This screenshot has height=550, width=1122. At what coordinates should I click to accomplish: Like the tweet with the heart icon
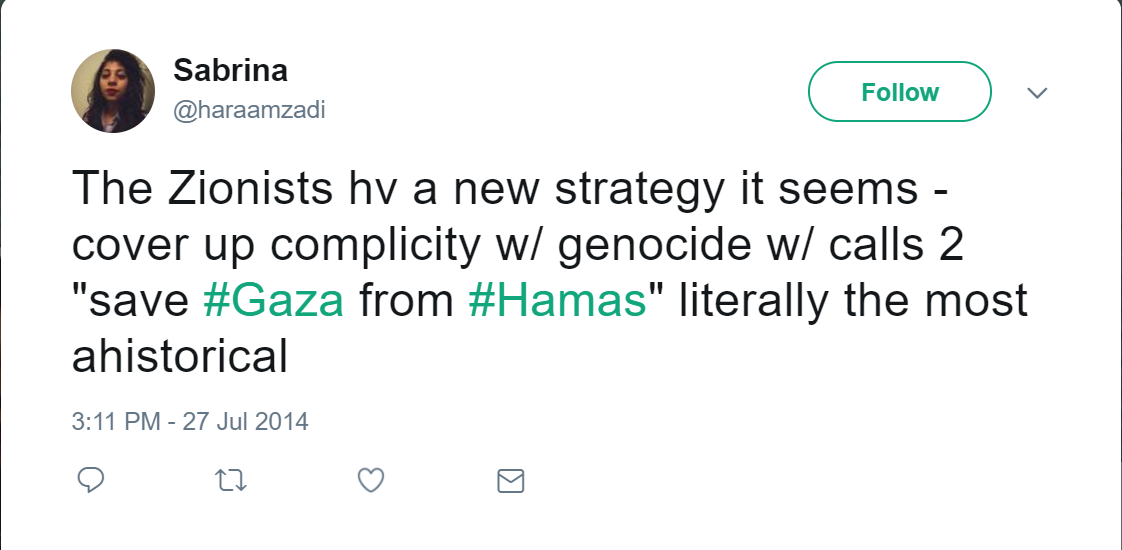pyautogui.click(x=371, y=481)
